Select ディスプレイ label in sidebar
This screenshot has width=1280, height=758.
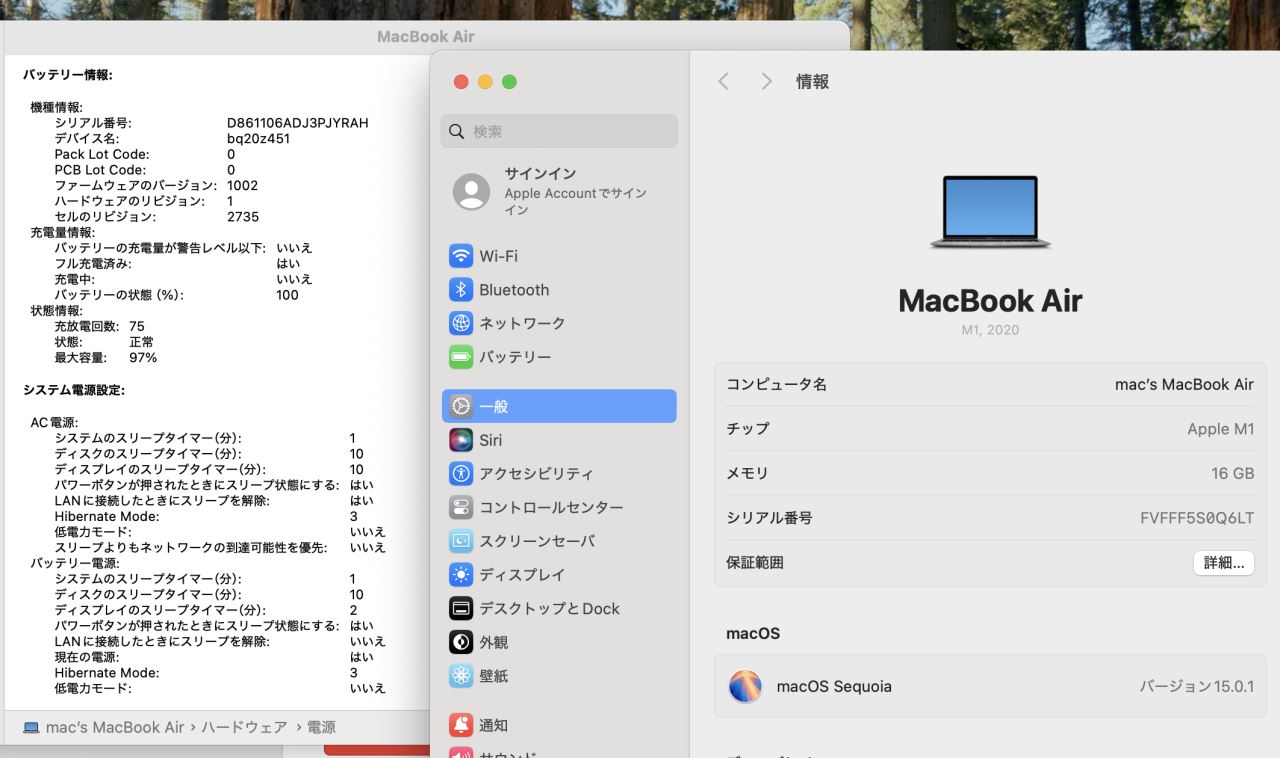522,575
